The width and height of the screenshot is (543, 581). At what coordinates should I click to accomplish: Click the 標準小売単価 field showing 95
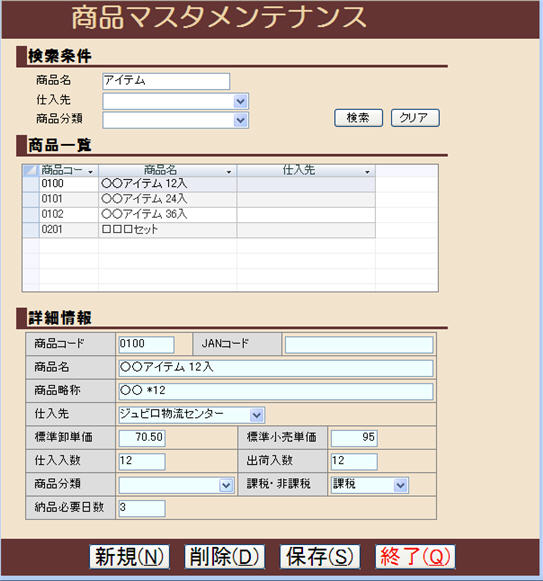tap(354, 438)
